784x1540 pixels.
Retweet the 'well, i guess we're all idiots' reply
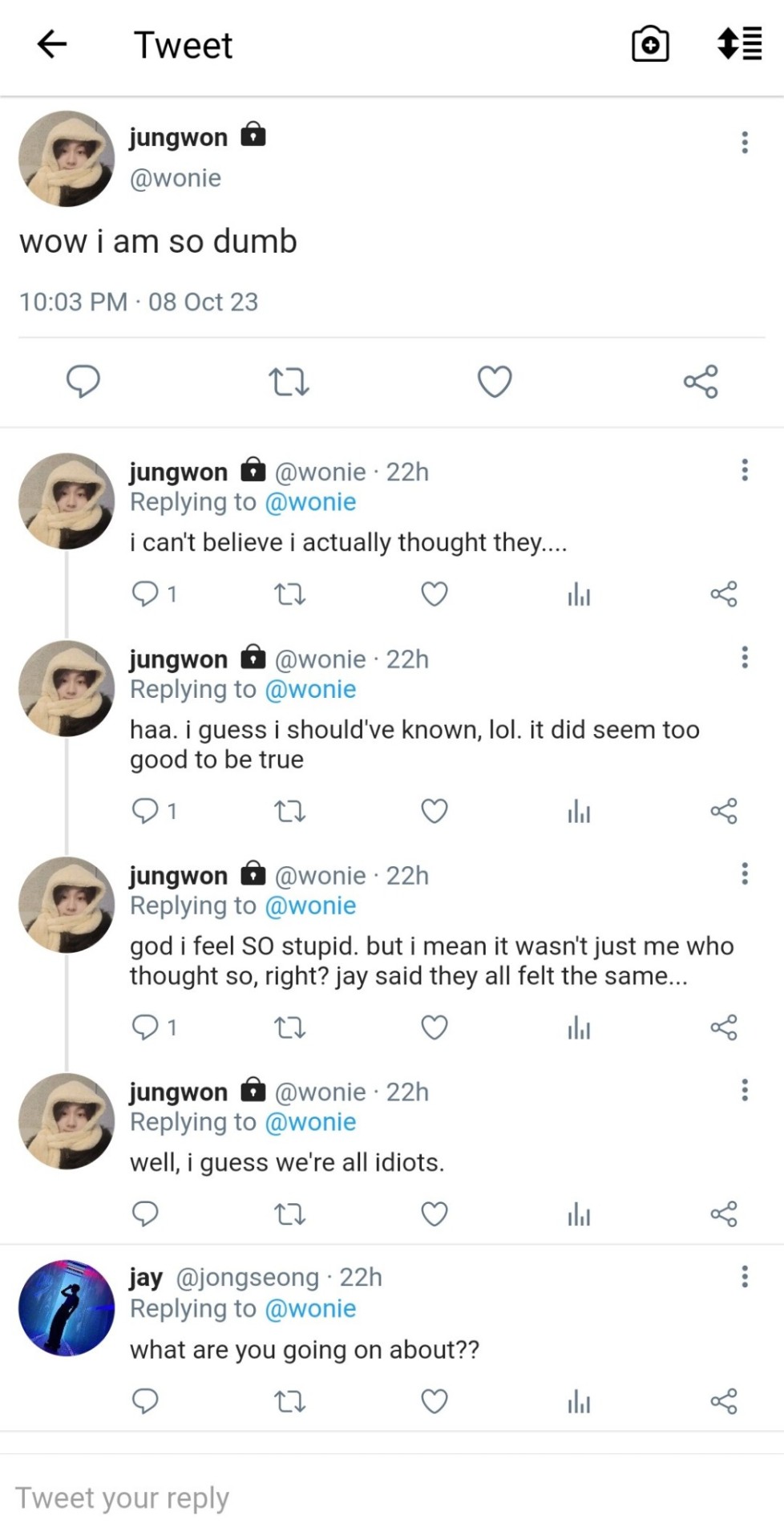pyautogui.click(x=289, y=1214)
